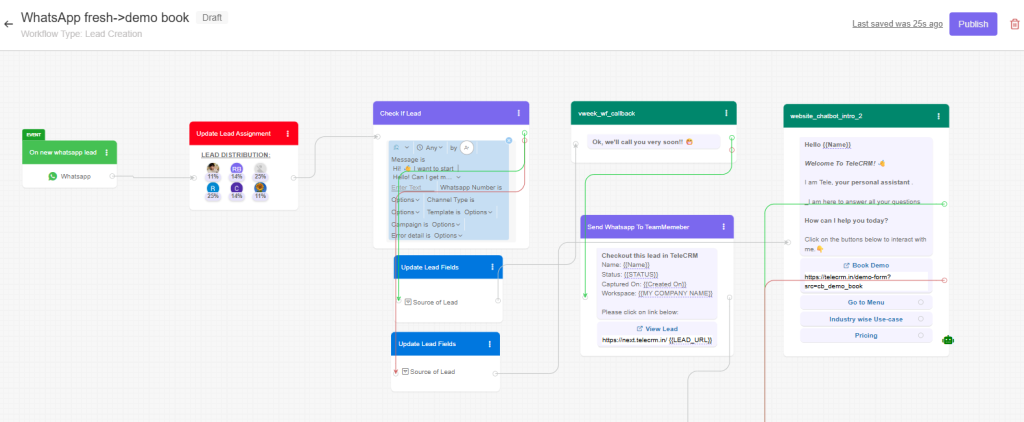Viewport: 1024px width, 422px height.
Task: Open 'vweek_wf_callback' node three-dot menu
Action: click(726, 113)
